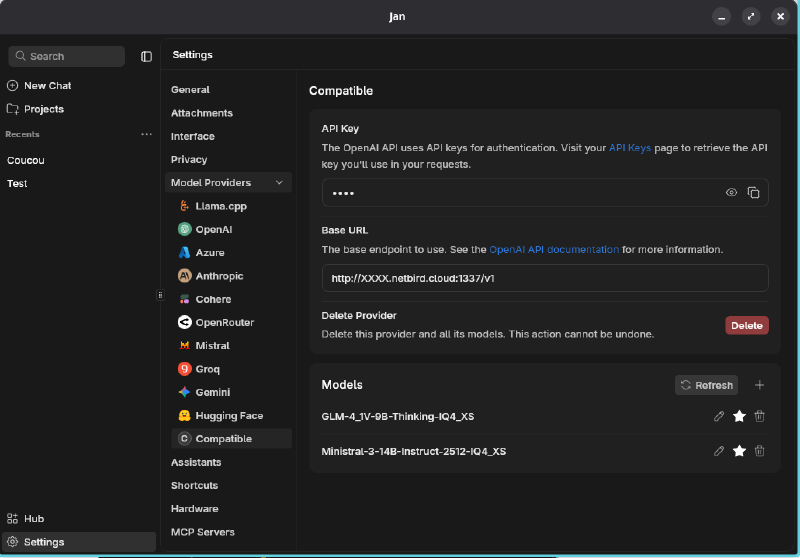Follow the OpenAI API documentation link
Image resolution: width=800 pixels, height=558 pixels.
pyautogui.click(x=553, y=249)
